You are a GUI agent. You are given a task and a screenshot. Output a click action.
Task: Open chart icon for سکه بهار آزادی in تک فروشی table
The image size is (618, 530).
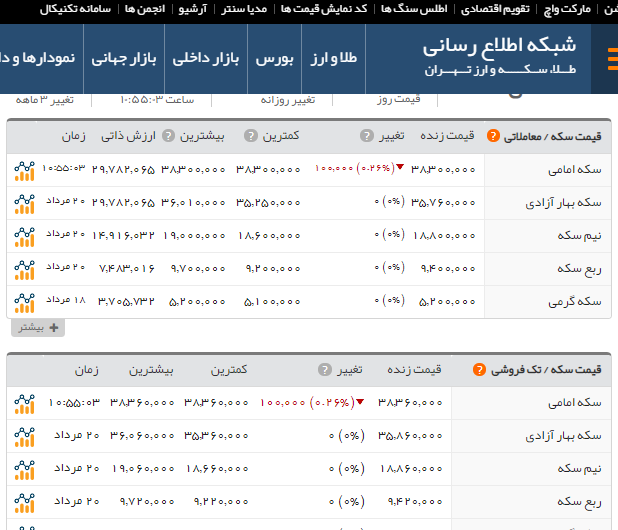point(24,436)
